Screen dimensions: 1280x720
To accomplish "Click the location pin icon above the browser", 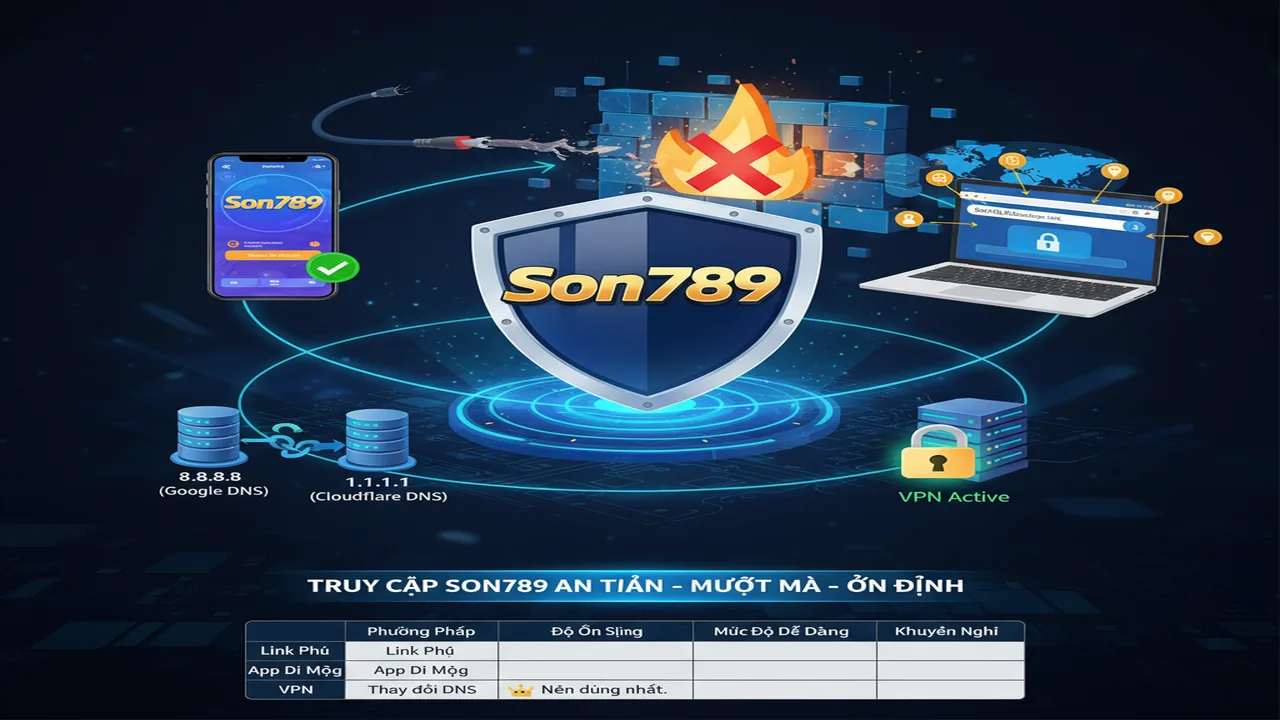I will point(1117,171).
